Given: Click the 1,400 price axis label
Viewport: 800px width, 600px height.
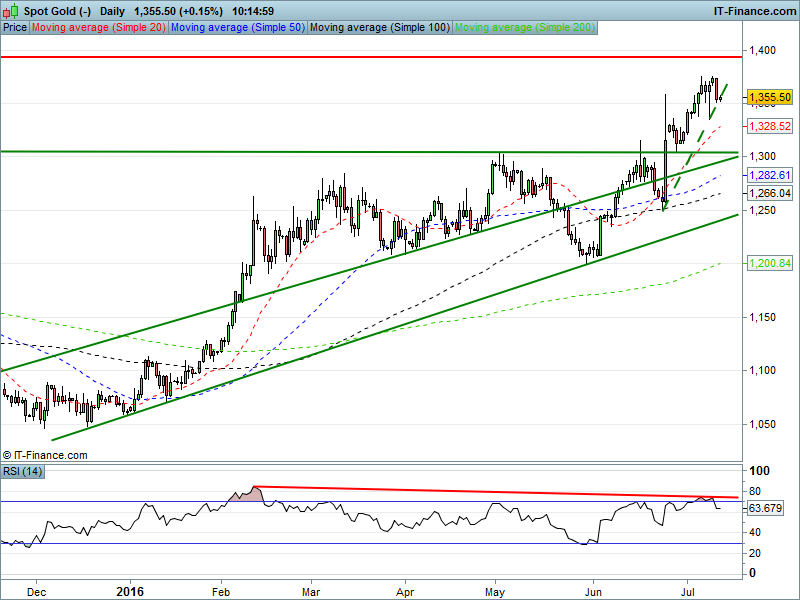Looking at the screenshot, I should 762,50.
